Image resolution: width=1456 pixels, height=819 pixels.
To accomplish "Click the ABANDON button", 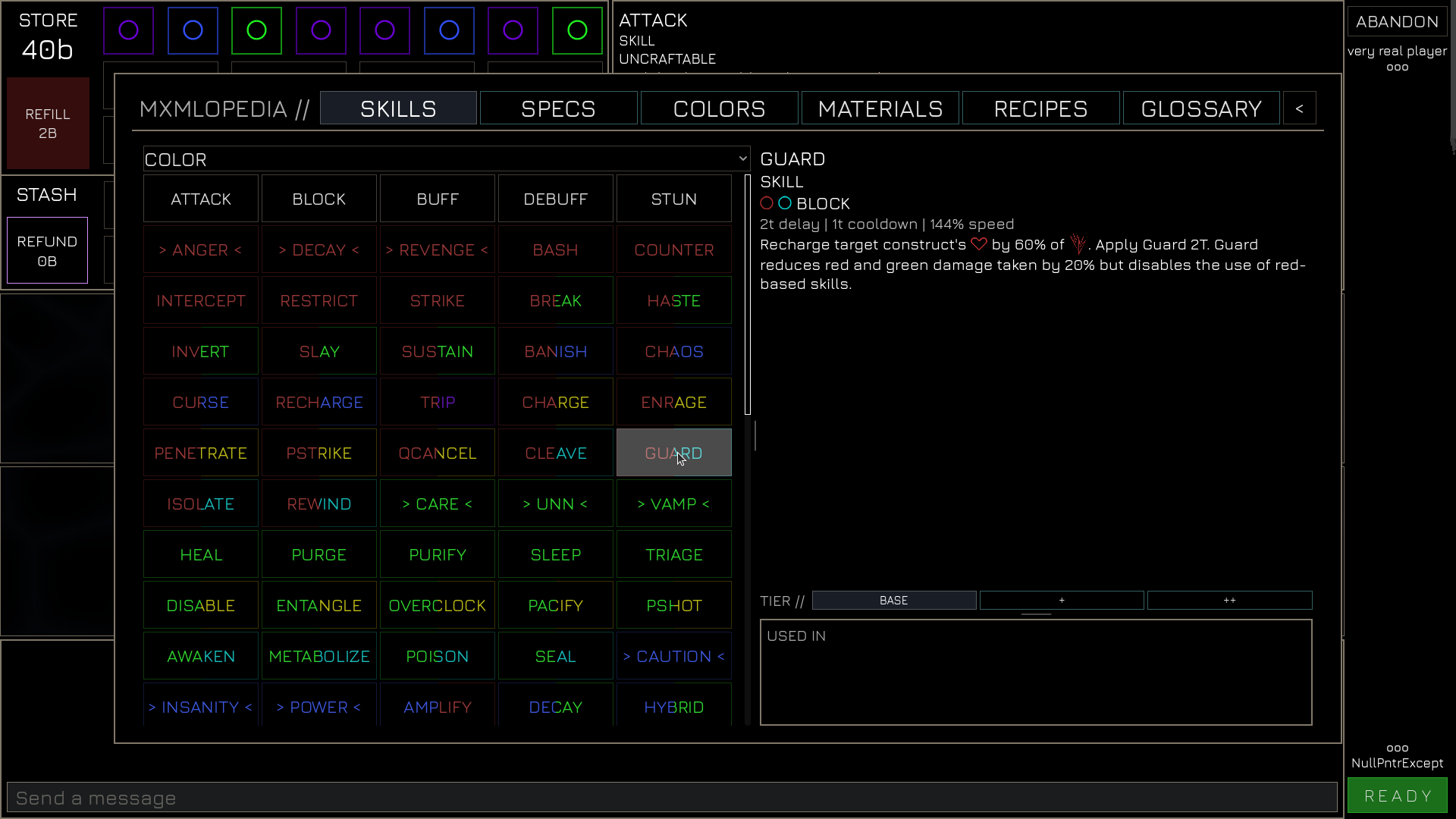I will (1396, 21).
